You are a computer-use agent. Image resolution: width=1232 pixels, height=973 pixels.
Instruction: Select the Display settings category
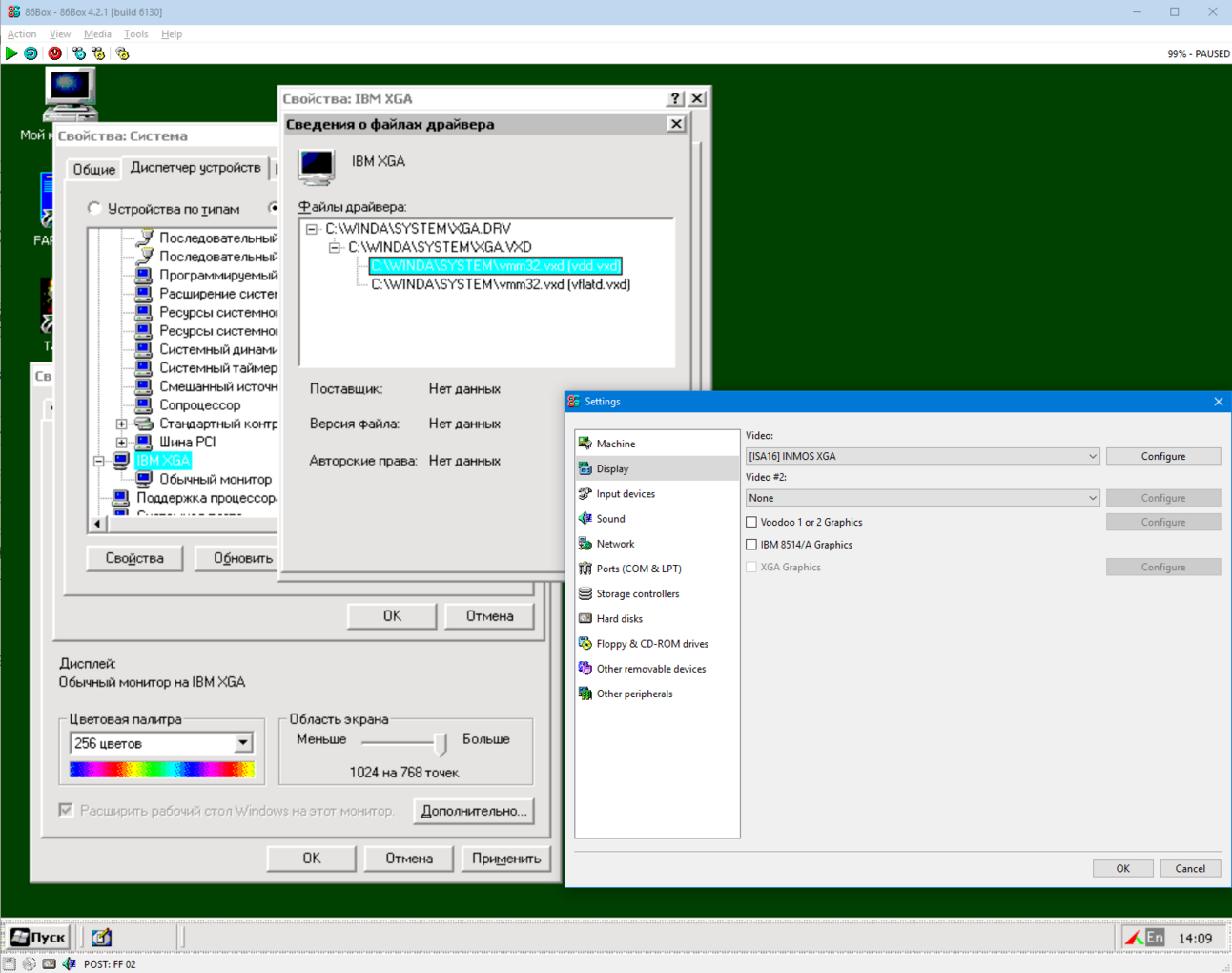pos(657,468)
